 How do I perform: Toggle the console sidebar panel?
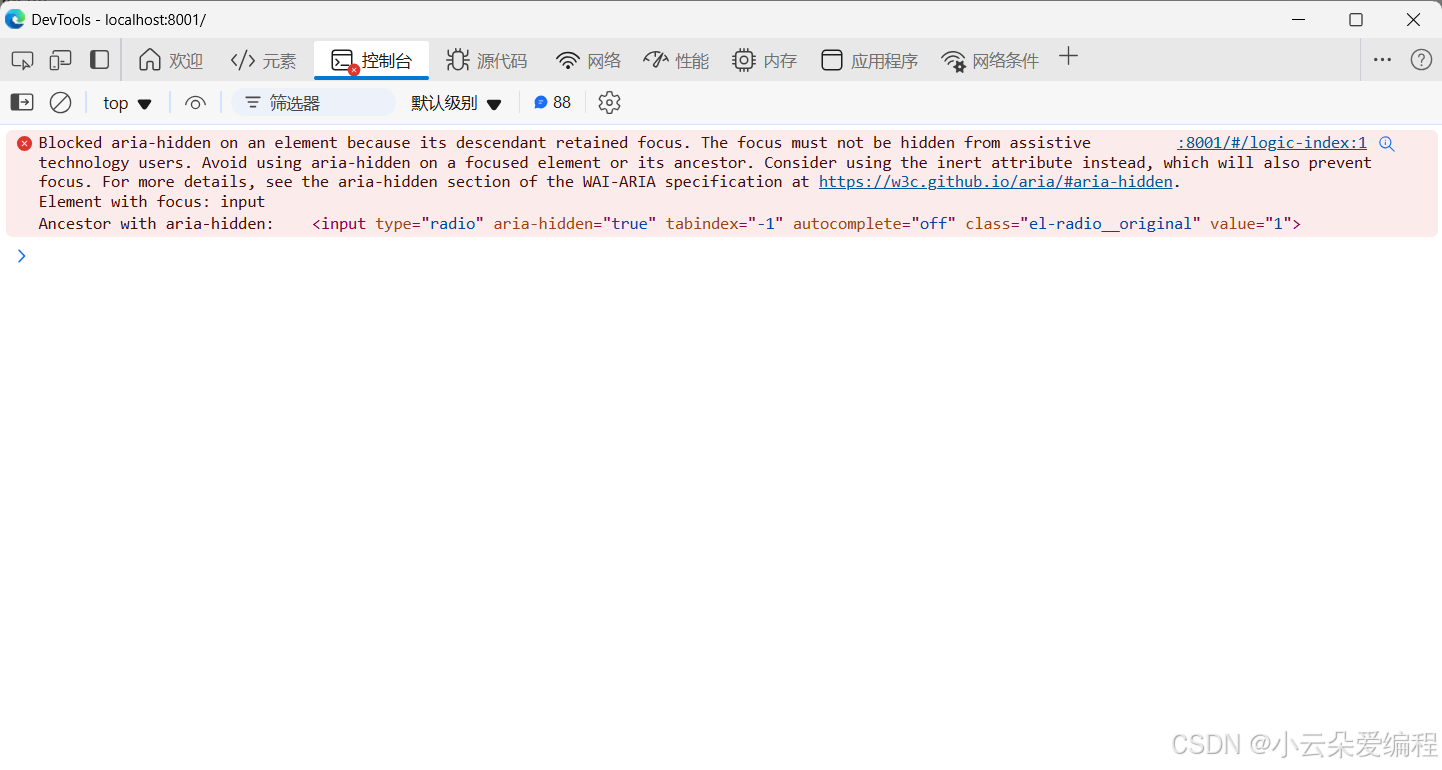21,102
